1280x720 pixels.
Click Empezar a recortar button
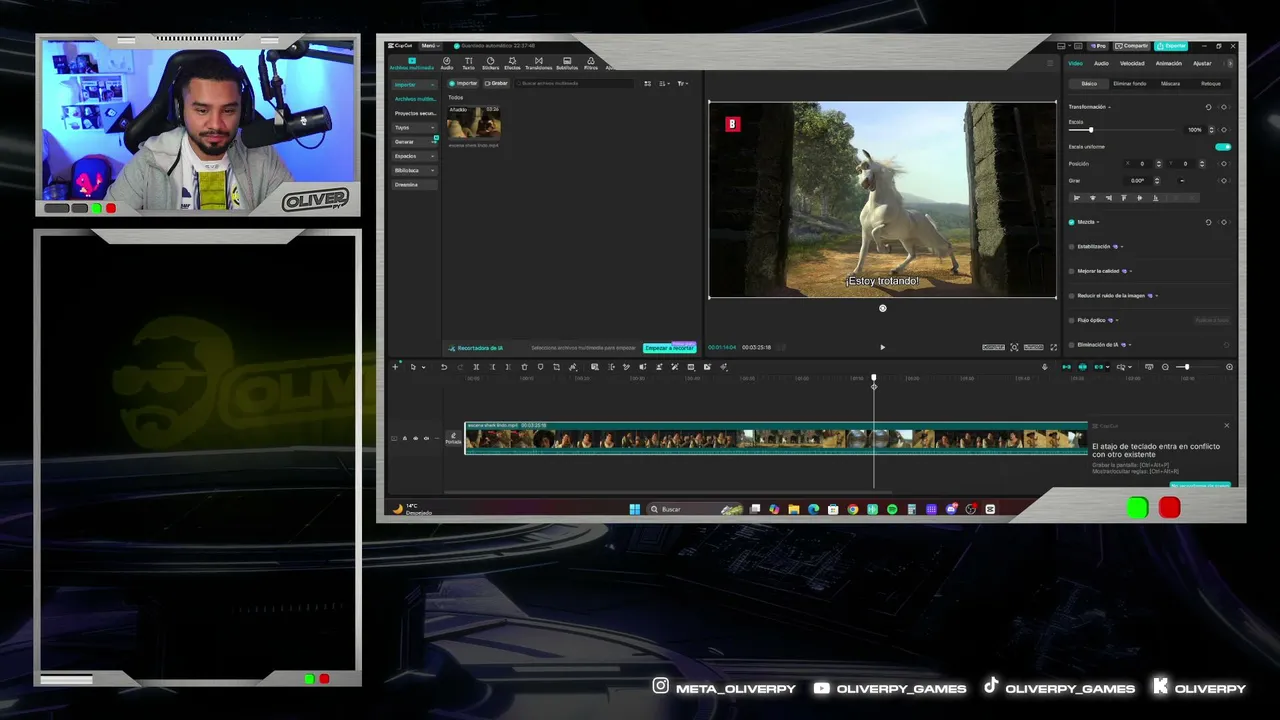(669, 348)
